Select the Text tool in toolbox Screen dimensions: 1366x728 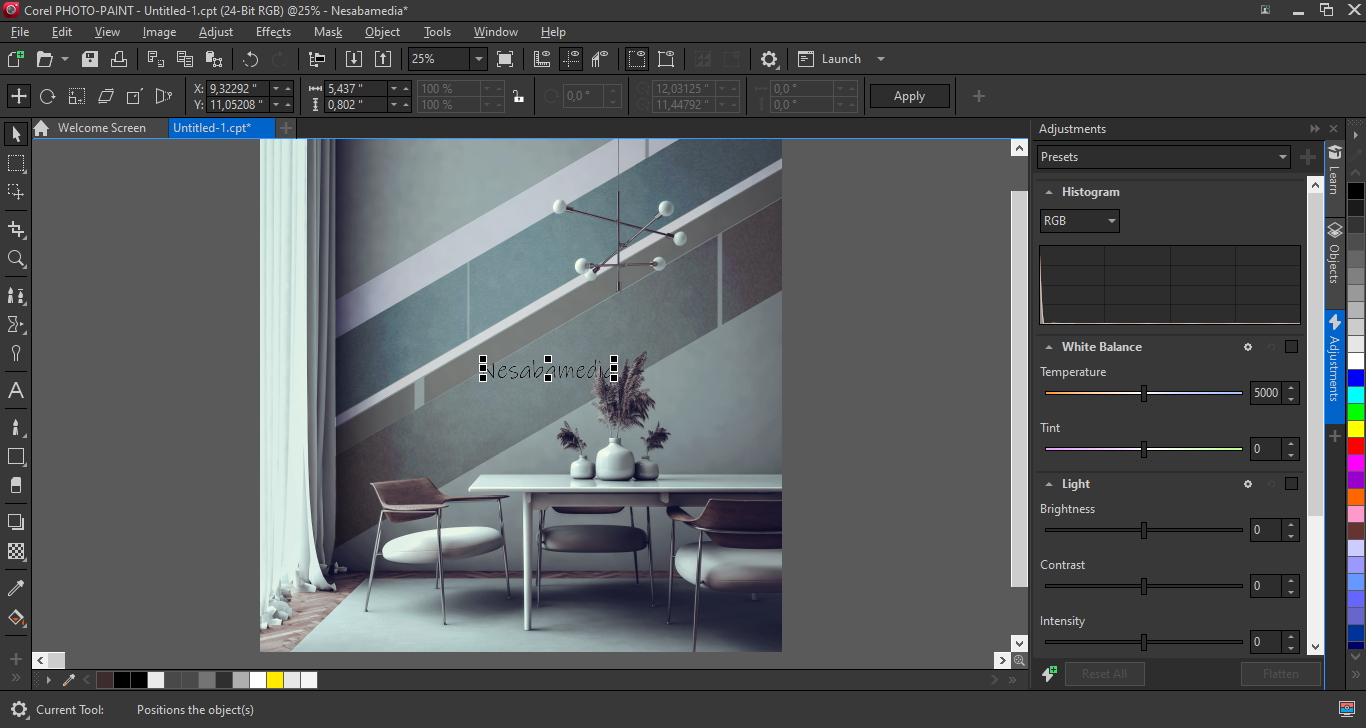coord(16,391)
